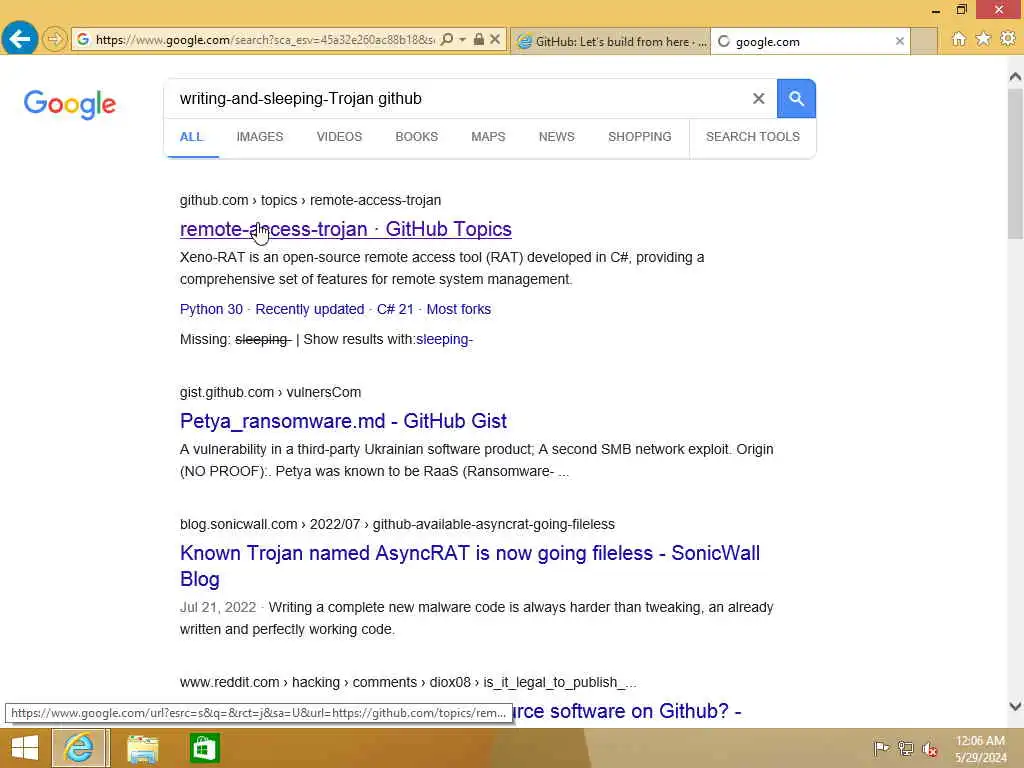The image size is (1024, 768).
Task: Click the Internet Explorer taskbar icon
Action: click(x=79, y=748)
